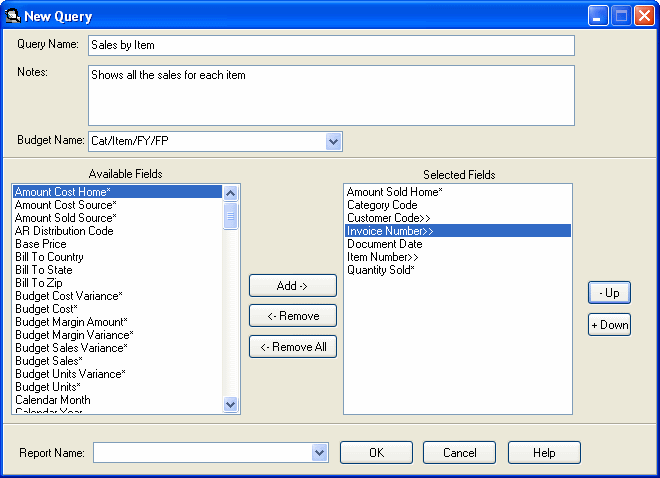
Task: Select Item Number>> in Selected Fields
Action: coord(458,257)
